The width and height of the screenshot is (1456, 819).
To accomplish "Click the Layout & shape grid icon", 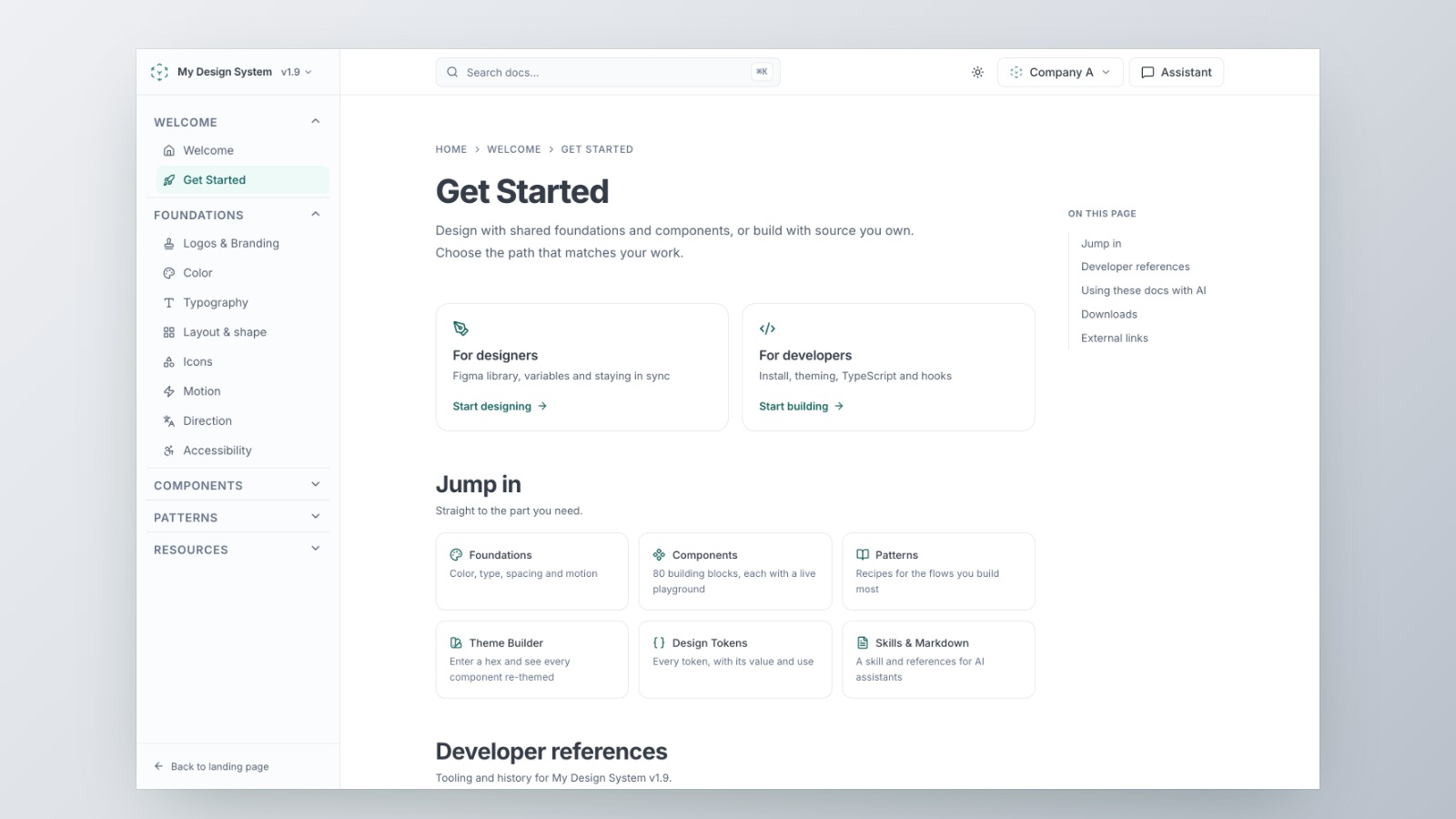I will pos(168,332).
